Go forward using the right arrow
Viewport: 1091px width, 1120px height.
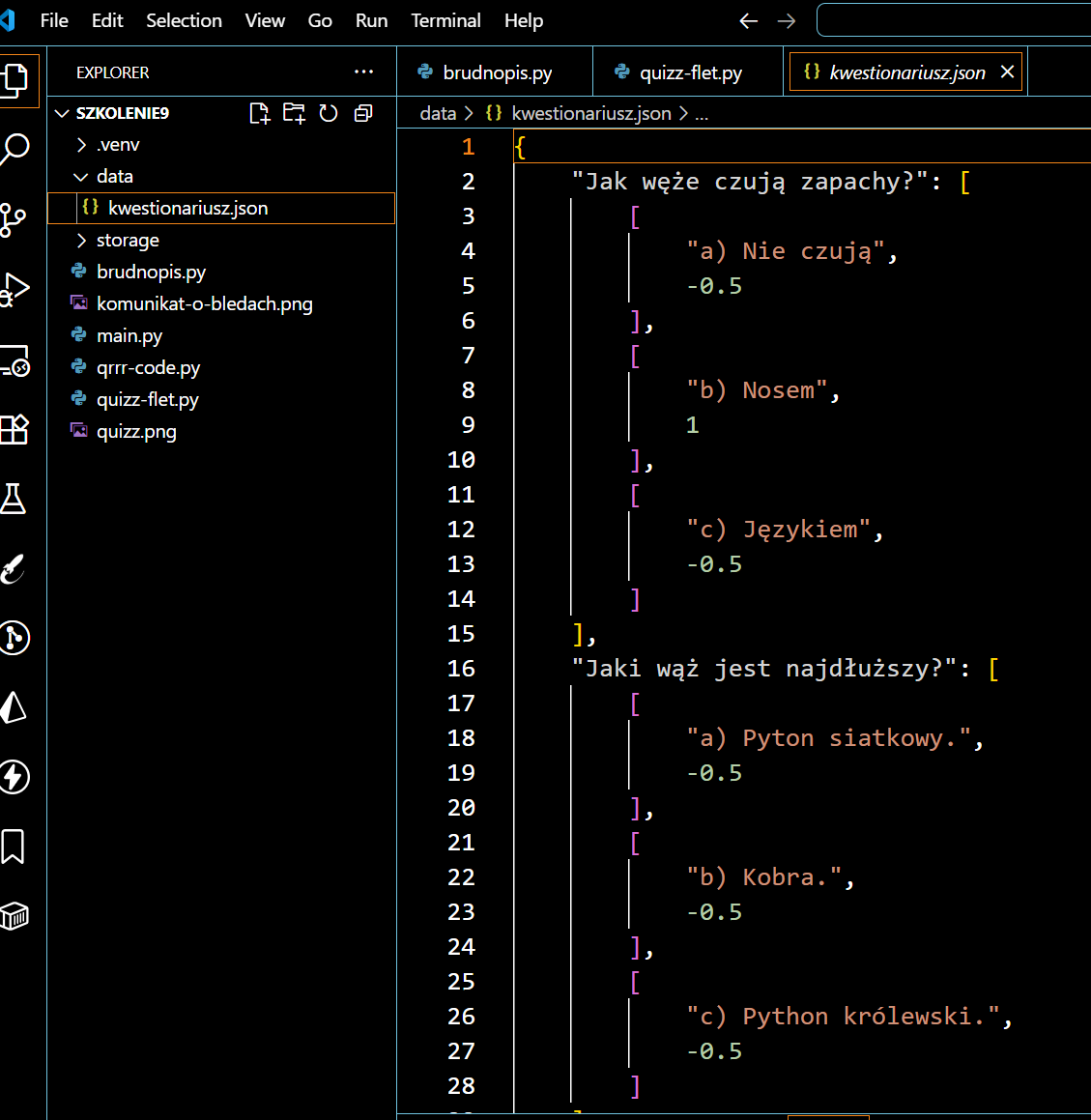[786, 20]
